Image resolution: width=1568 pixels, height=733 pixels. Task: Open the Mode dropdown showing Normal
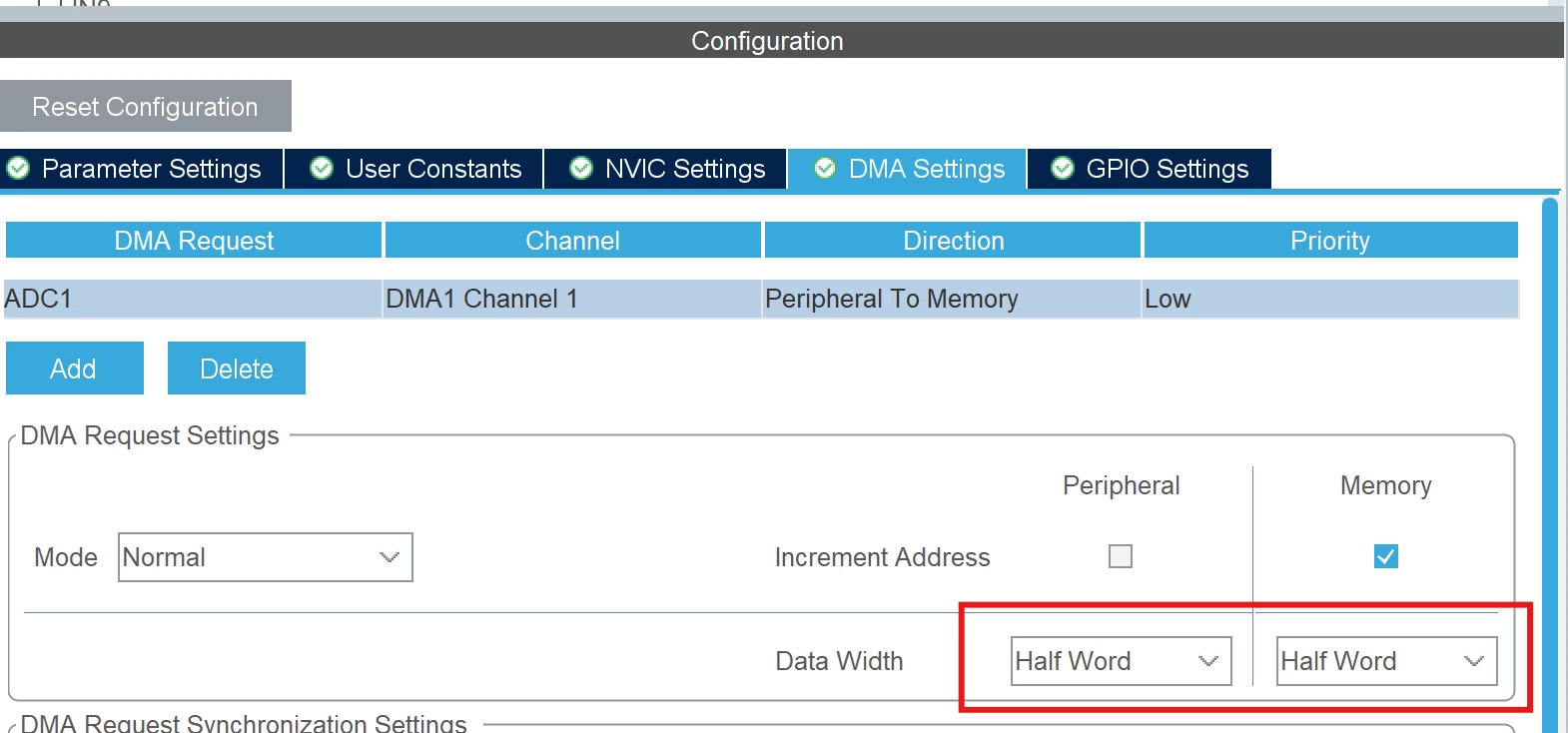point(266,557)
